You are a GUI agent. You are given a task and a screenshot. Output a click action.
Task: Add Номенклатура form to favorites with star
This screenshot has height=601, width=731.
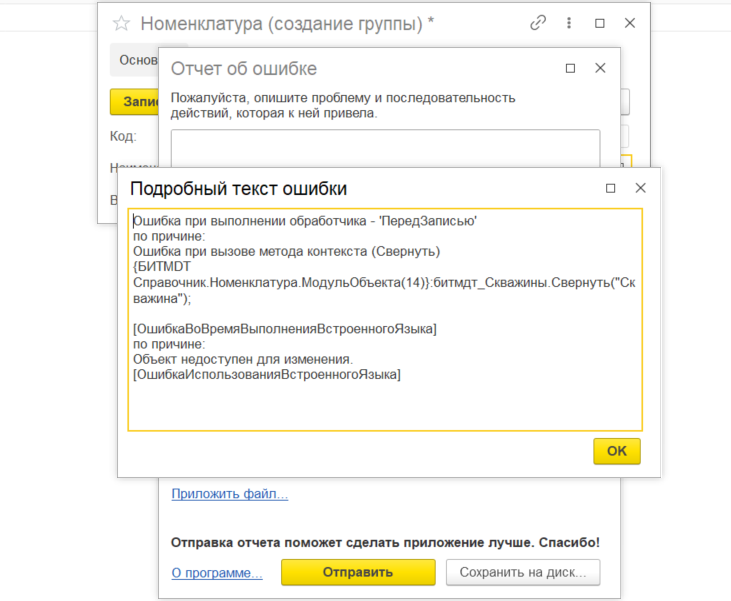(x=121, y=23)
